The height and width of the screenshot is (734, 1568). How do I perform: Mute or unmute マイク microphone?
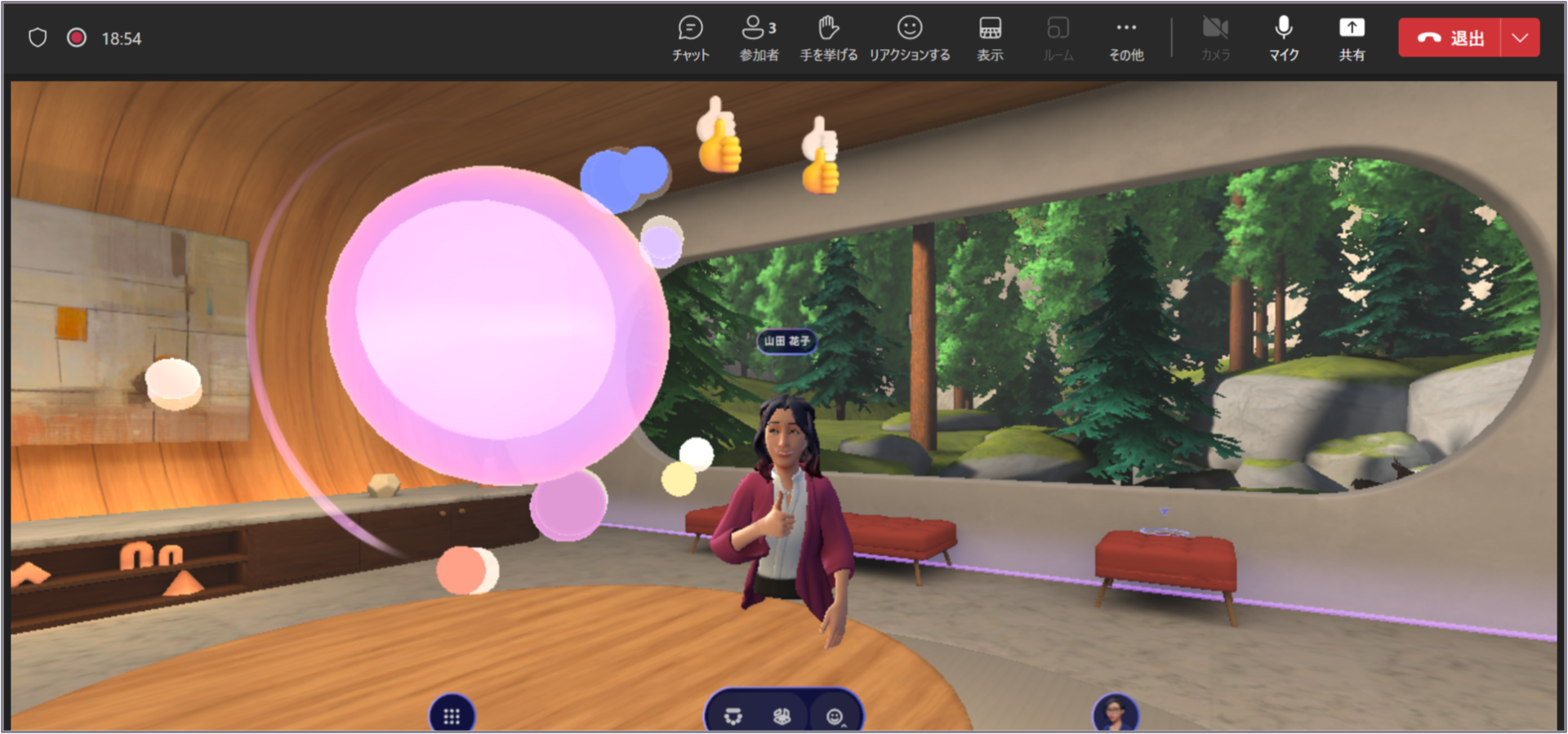click(1283, 38)
